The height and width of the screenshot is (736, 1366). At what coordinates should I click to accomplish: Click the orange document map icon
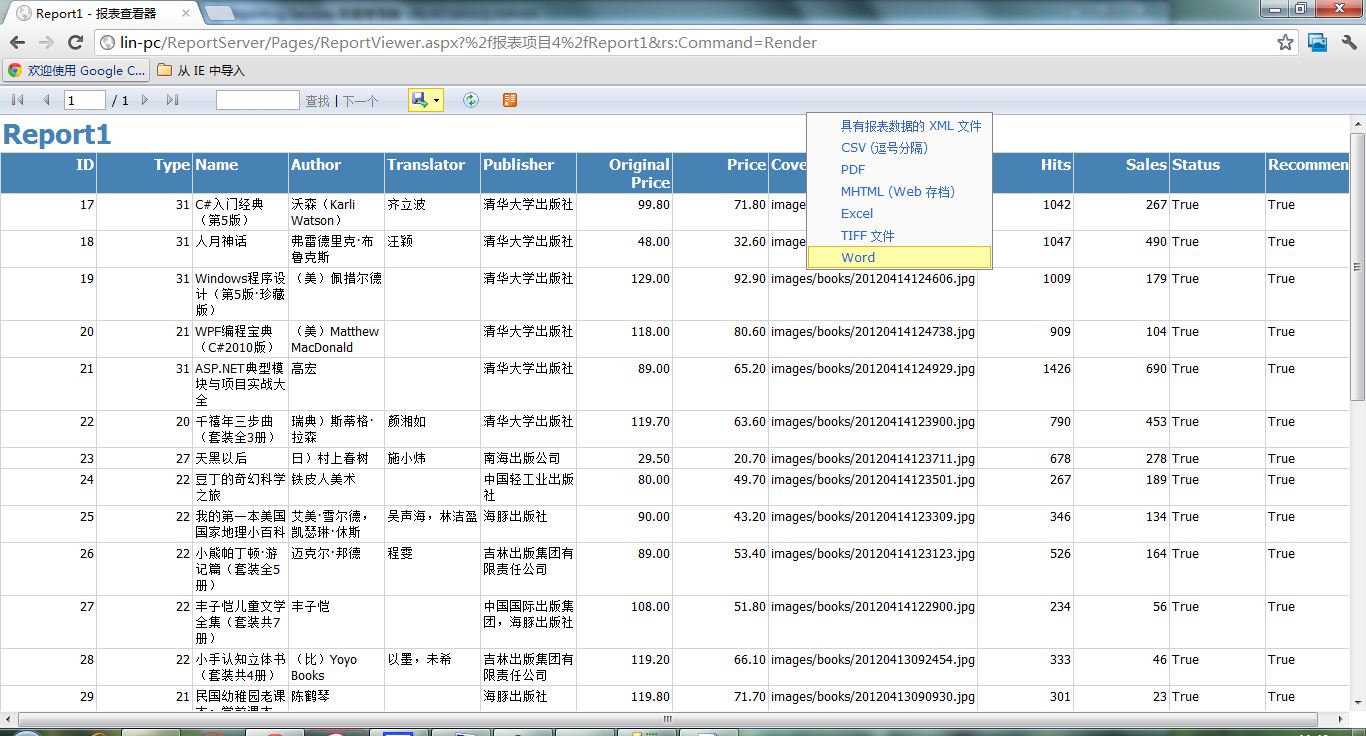click(x=510, y=100)
